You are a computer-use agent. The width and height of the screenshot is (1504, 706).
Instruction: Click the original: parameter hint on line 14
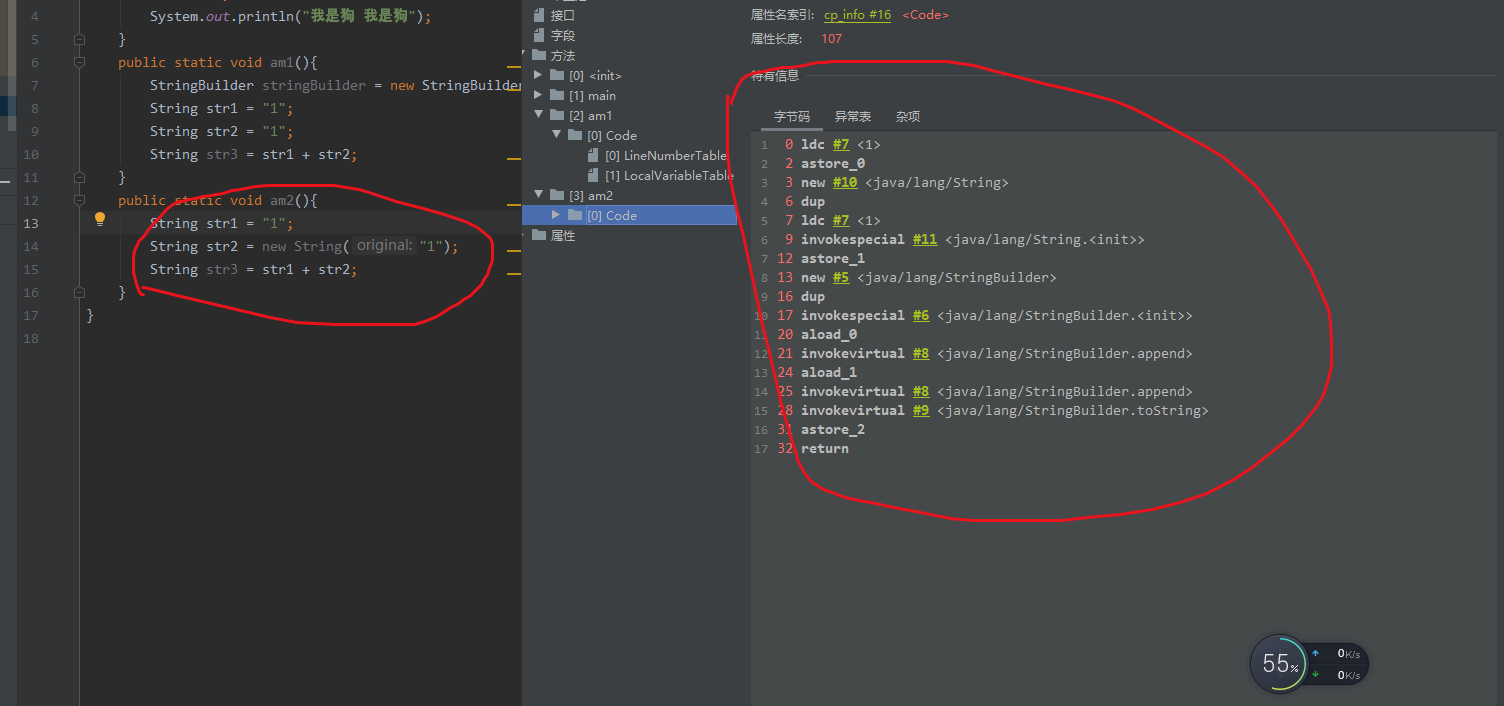pyautogui.click(x=384, y=246)
